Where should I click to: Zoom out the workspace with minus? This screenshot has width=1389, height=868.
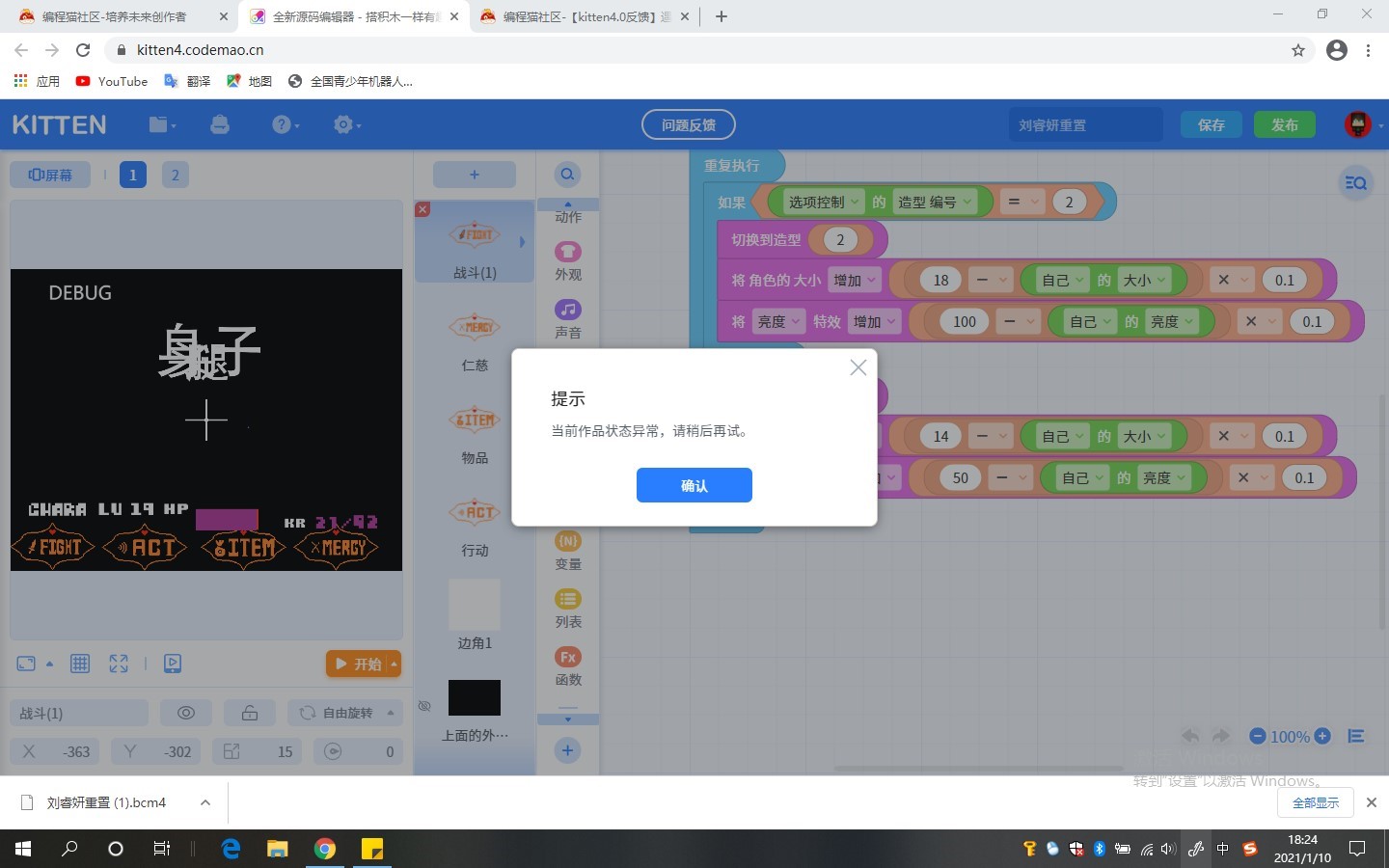tap(1258, 736)
